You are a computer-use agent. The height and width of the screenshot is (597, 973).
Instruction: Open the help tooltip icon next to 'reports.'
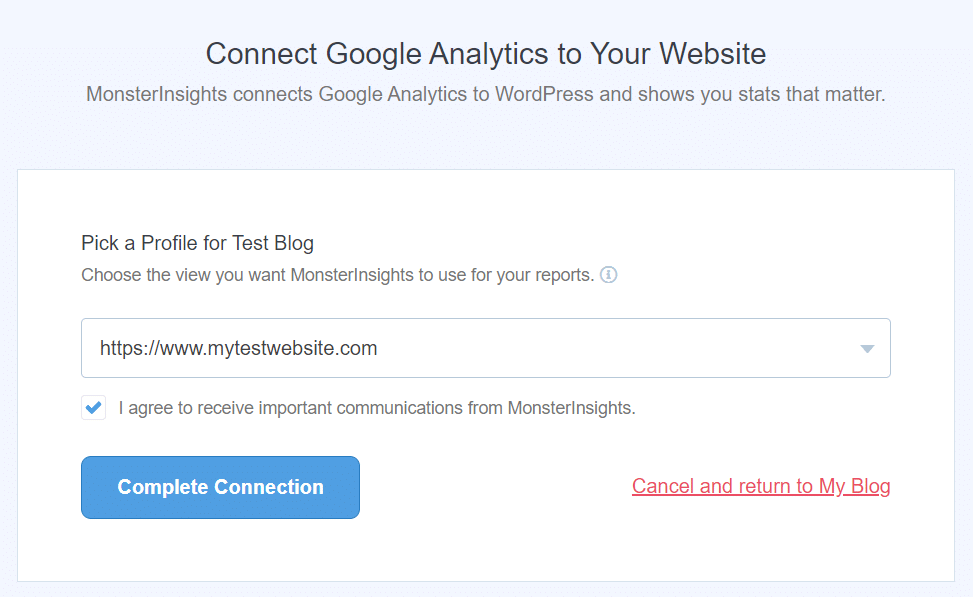click(608, 275)
